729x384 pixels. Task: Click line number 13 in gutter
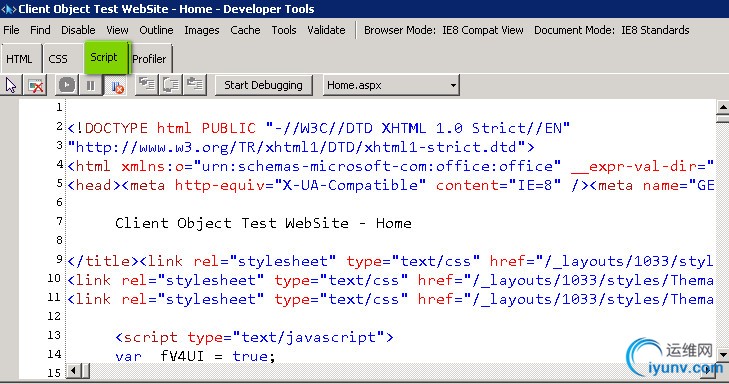tap(54, 335)
